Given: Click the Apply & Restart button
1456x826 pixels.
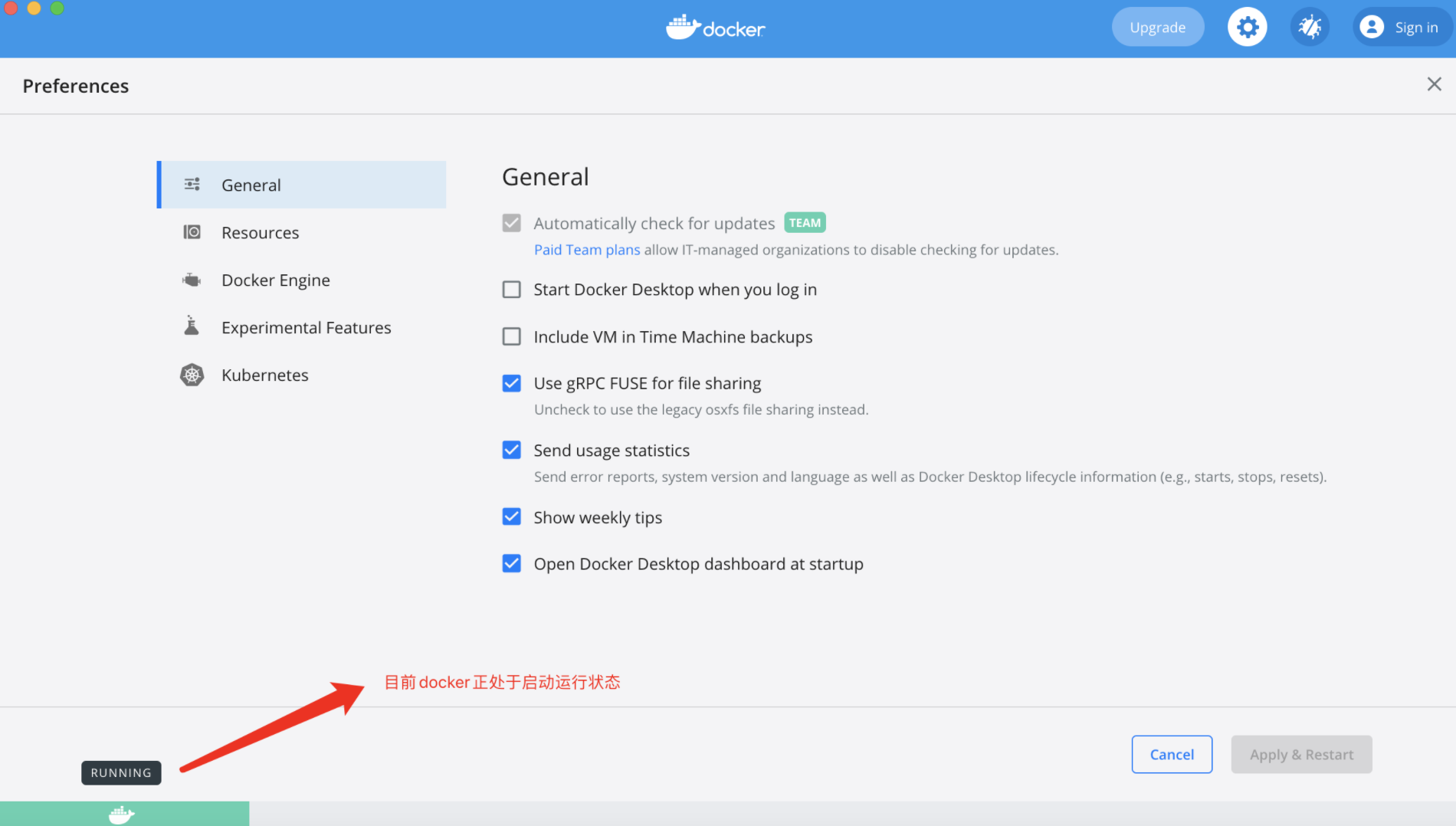Looking at the screenshot, I should 1301,754.
